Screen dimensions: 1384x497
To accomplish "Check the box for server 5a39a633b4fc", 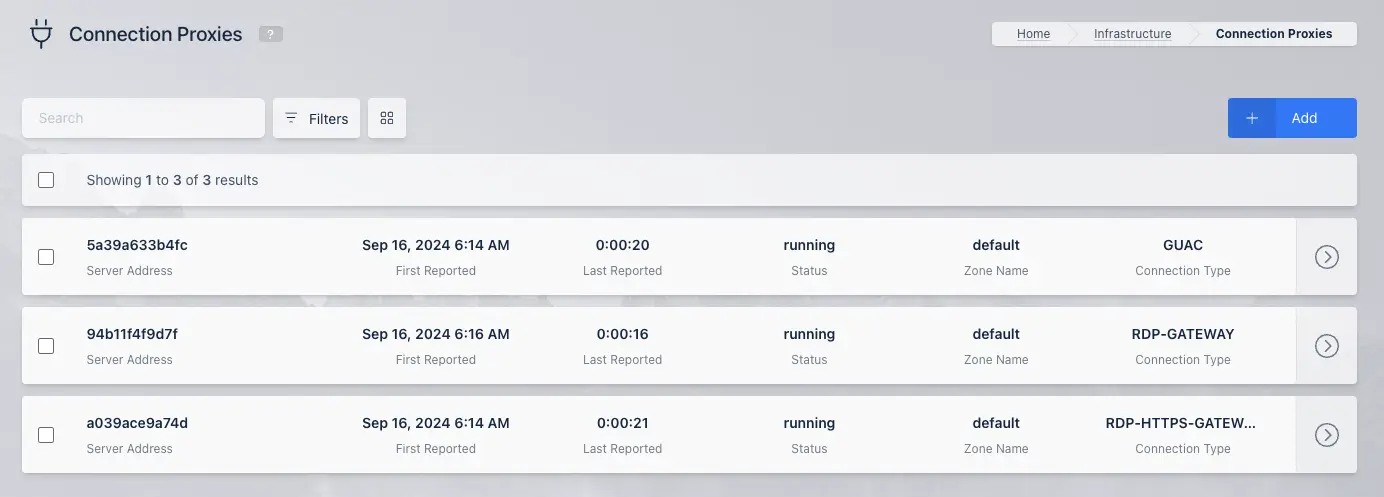I will pyautogui.click(x=46, y=257).
